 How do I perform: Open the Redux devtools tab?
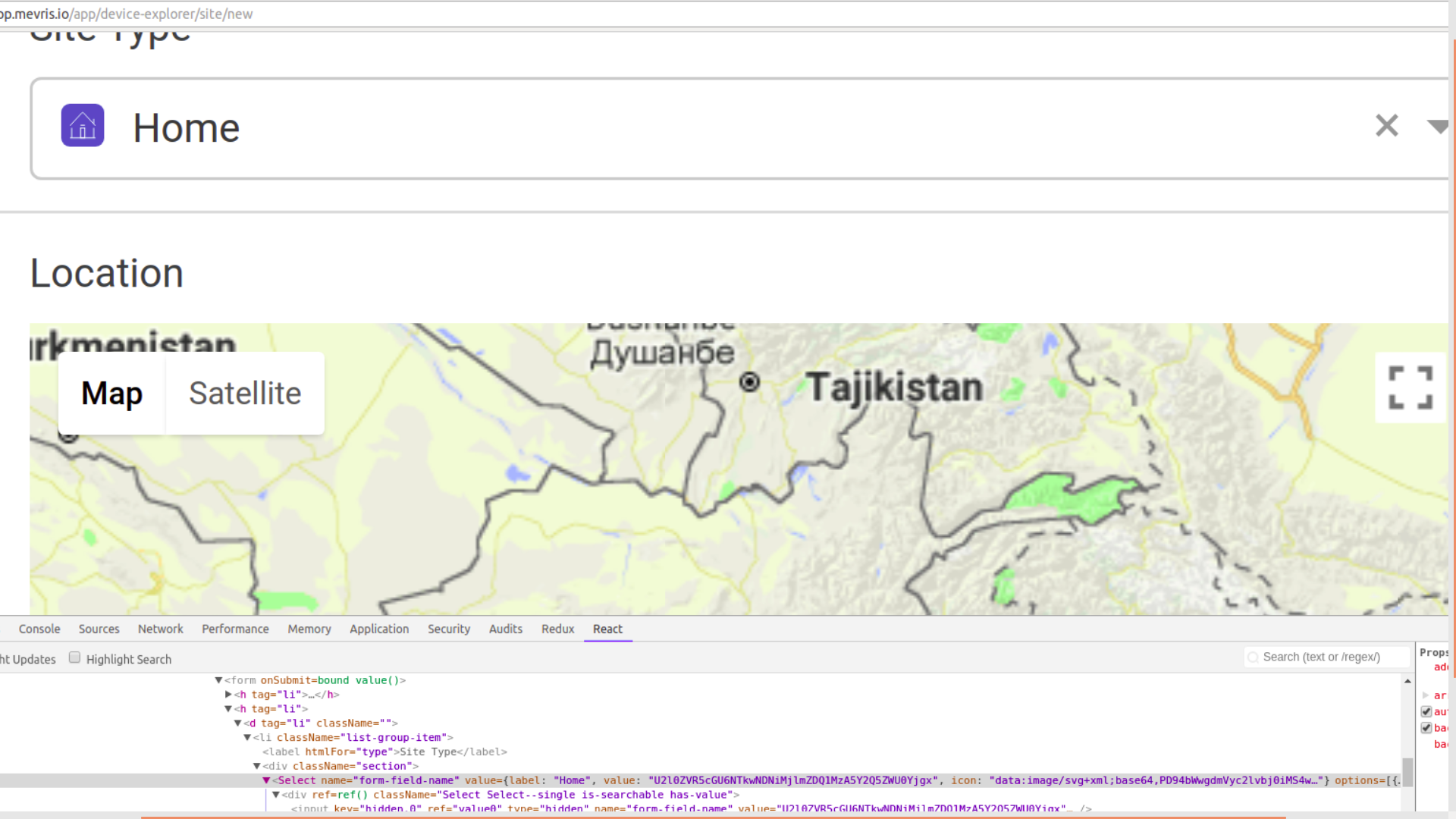click(x=558, y=629)
